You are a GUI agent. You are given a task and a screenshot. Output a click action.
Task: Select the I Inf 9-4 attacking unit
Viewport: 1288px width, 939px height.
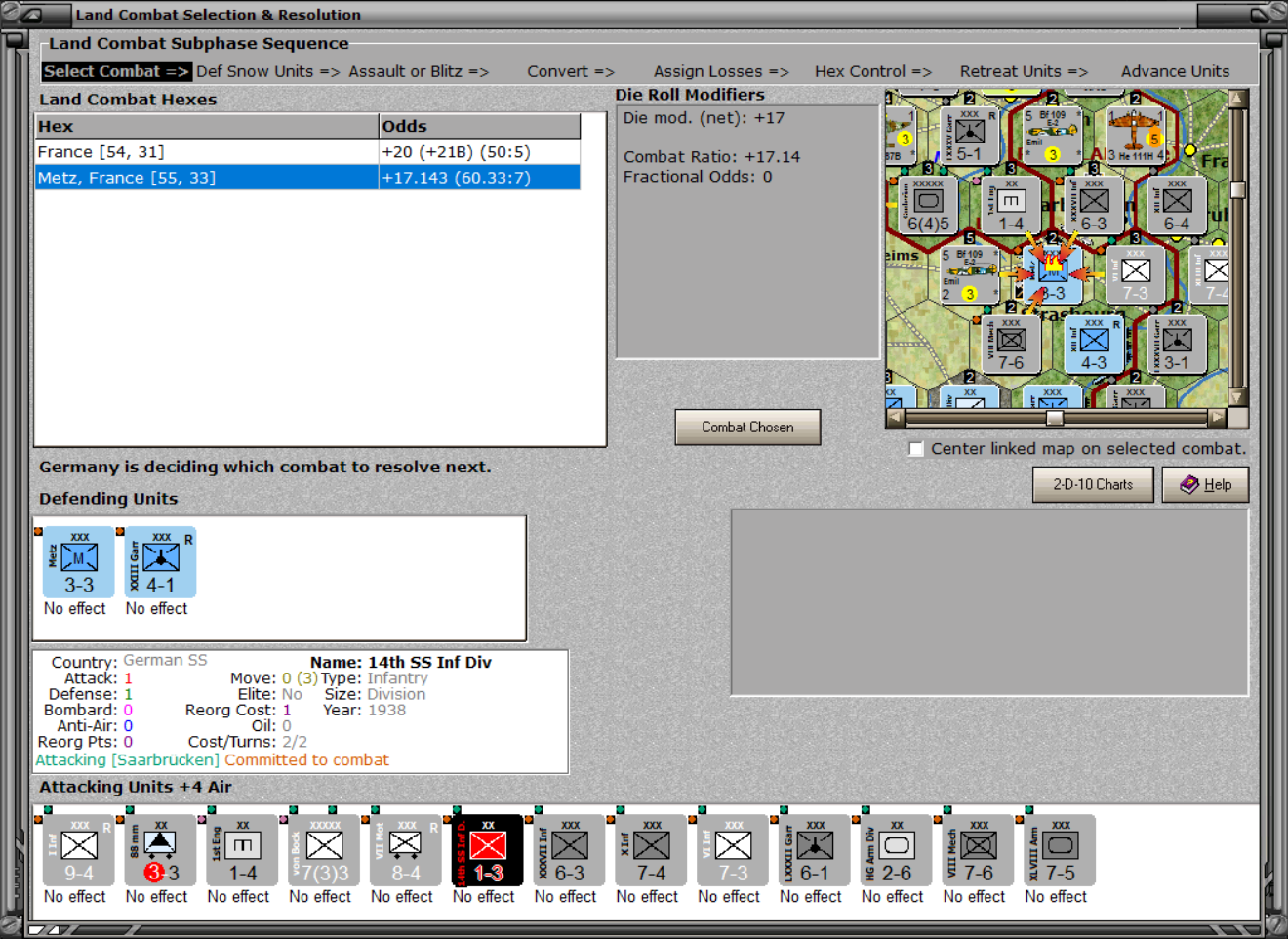tap(79, 851)
